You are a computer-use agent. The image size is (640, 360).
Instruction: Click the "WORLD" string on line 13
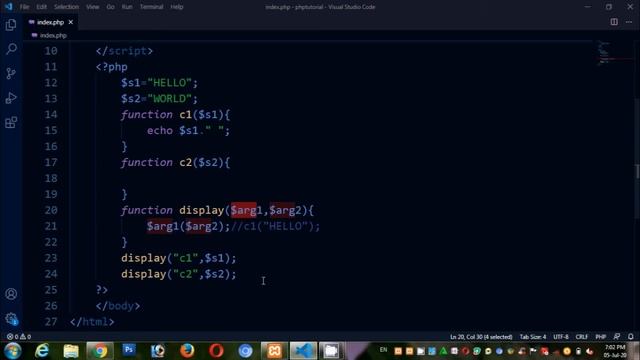coord(169,99)
